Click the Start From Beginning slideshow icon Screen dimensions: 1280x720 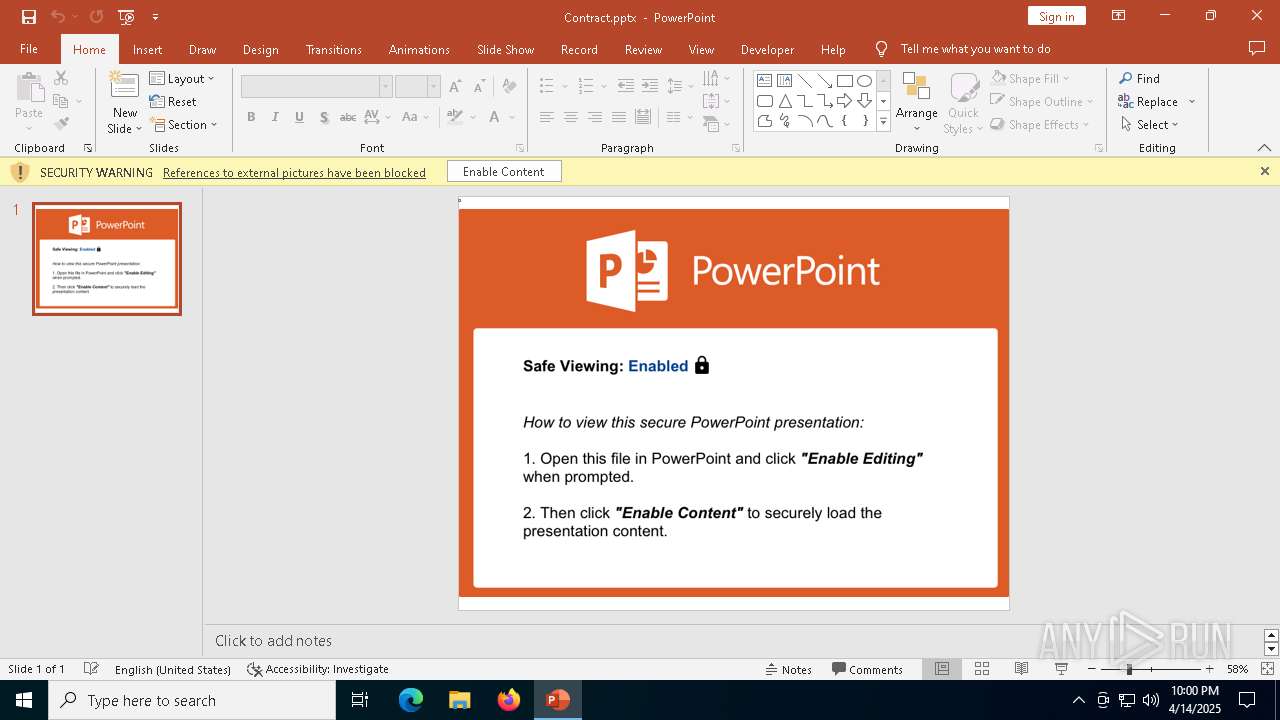pyautogui.click(x=126, y=17)
